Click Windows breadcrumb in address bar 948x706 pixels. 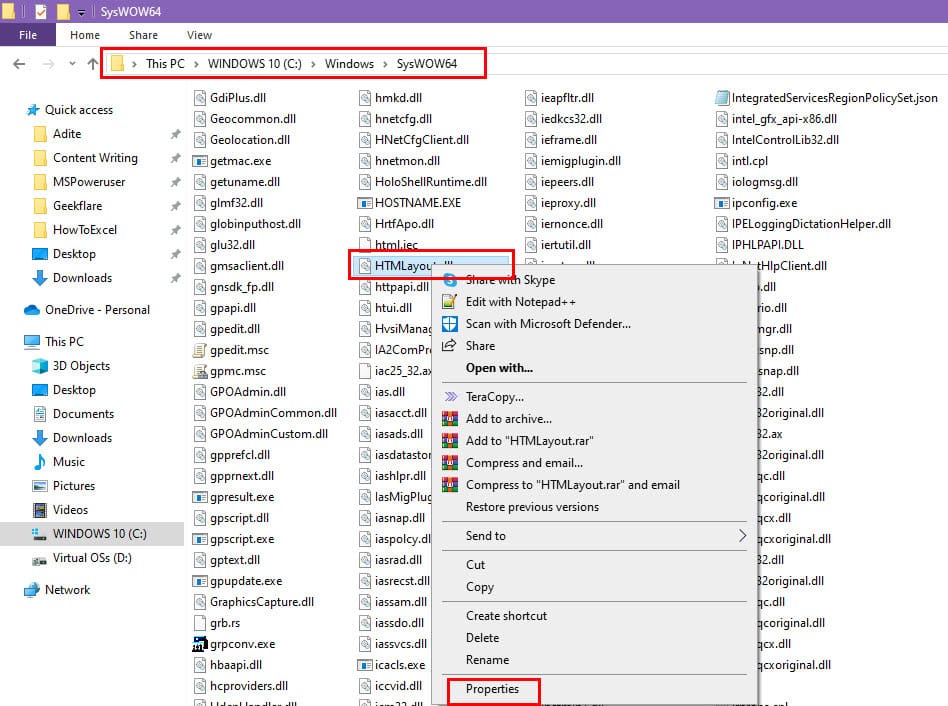(x=349, y=63)
